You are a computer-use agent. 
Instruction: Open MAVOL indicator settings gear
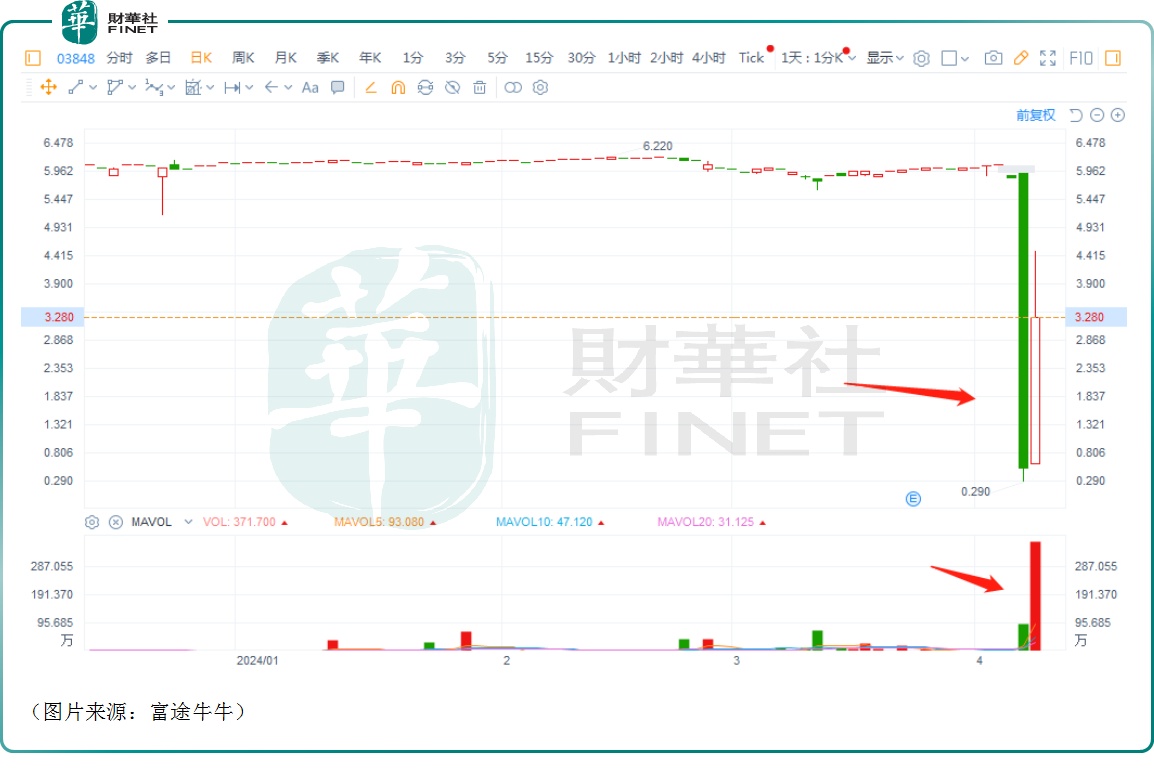tap(92, 522)
